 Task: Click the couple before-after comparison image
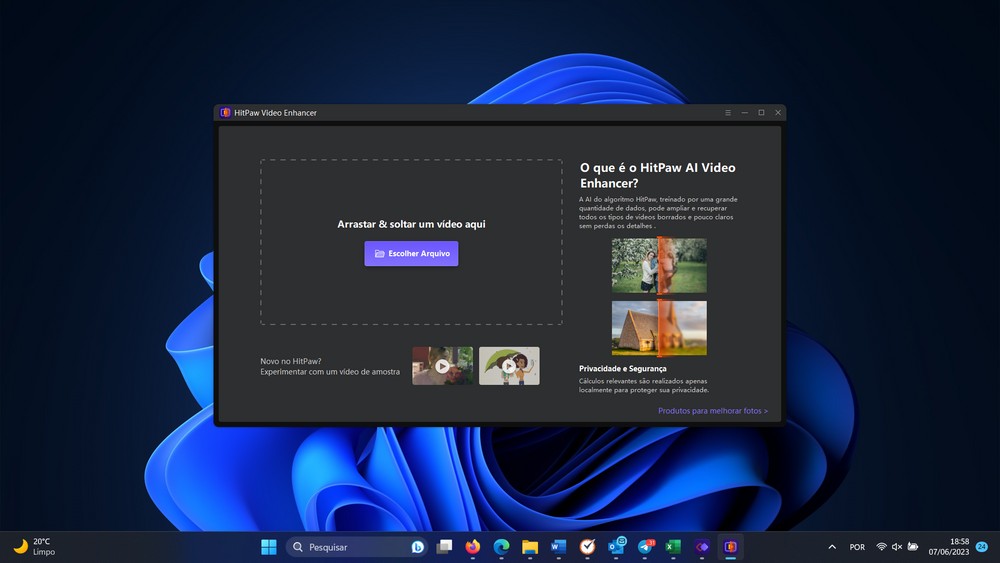tap(659, 265)
